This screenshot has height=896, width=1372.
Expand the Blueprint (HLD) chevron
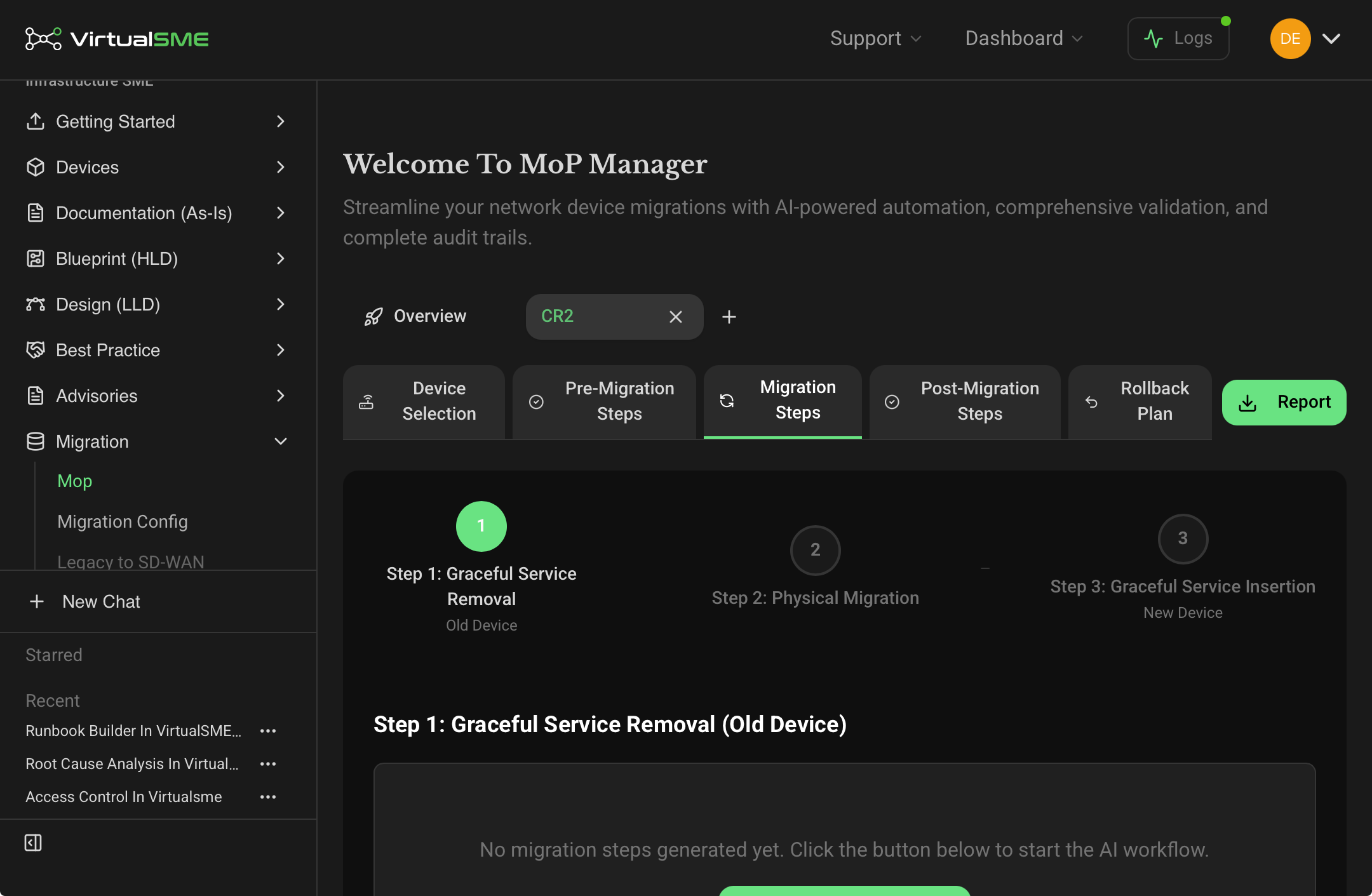point(281,258)
